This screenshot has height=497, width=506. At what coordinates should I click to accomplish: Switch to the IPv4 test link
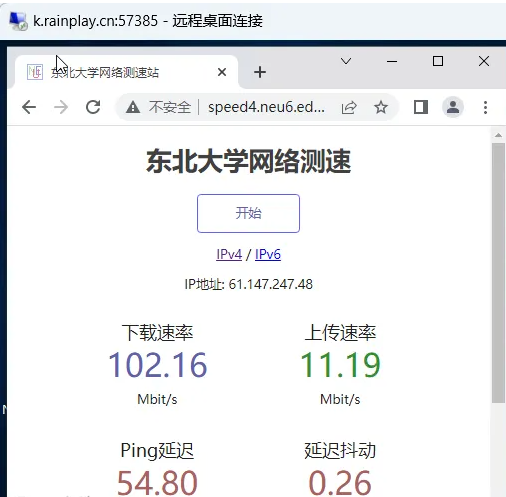(229, 254)
